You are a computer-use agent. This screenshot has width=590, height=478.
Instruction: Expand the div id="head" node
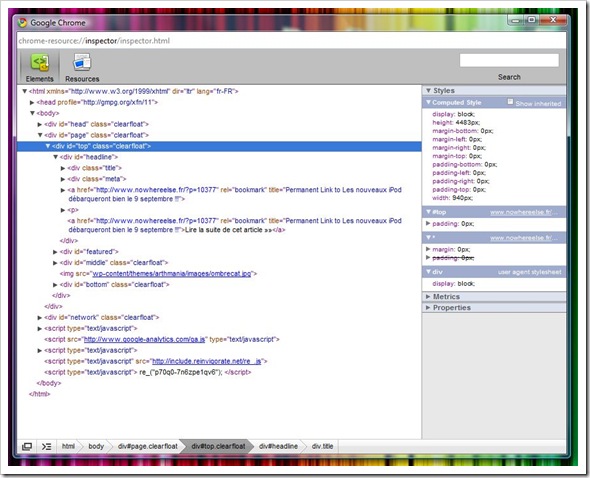click(40, 124)
